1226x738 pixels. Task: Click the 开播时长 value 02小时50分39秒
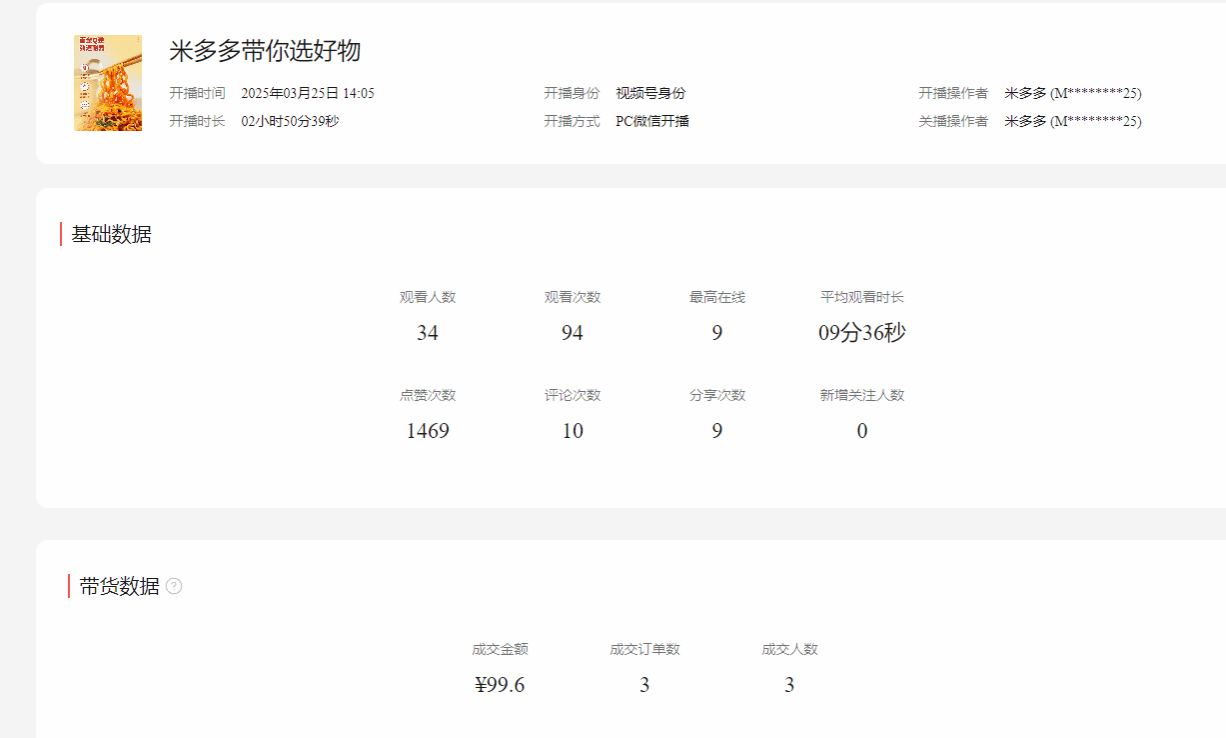[x=290, y=121]
